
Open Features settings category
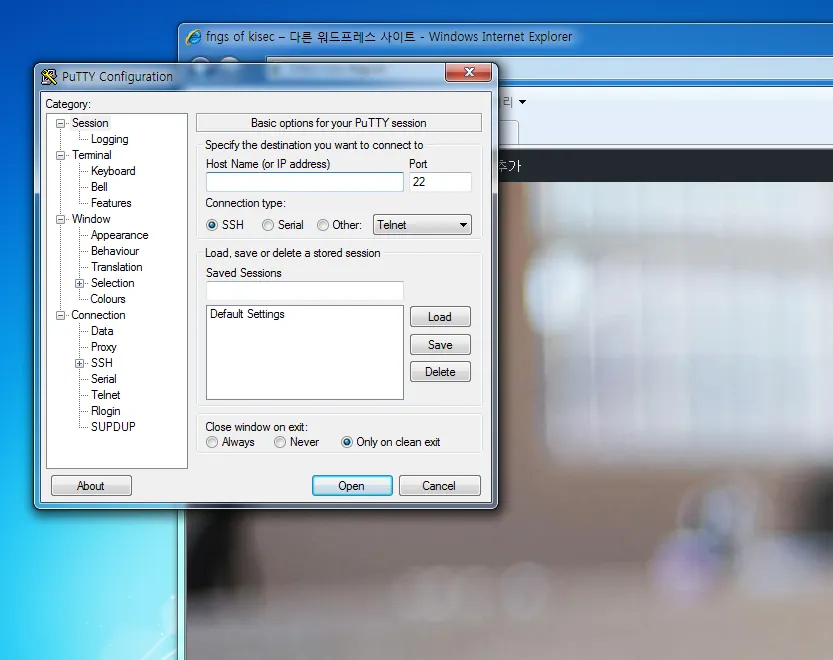[x=111, y=203]
